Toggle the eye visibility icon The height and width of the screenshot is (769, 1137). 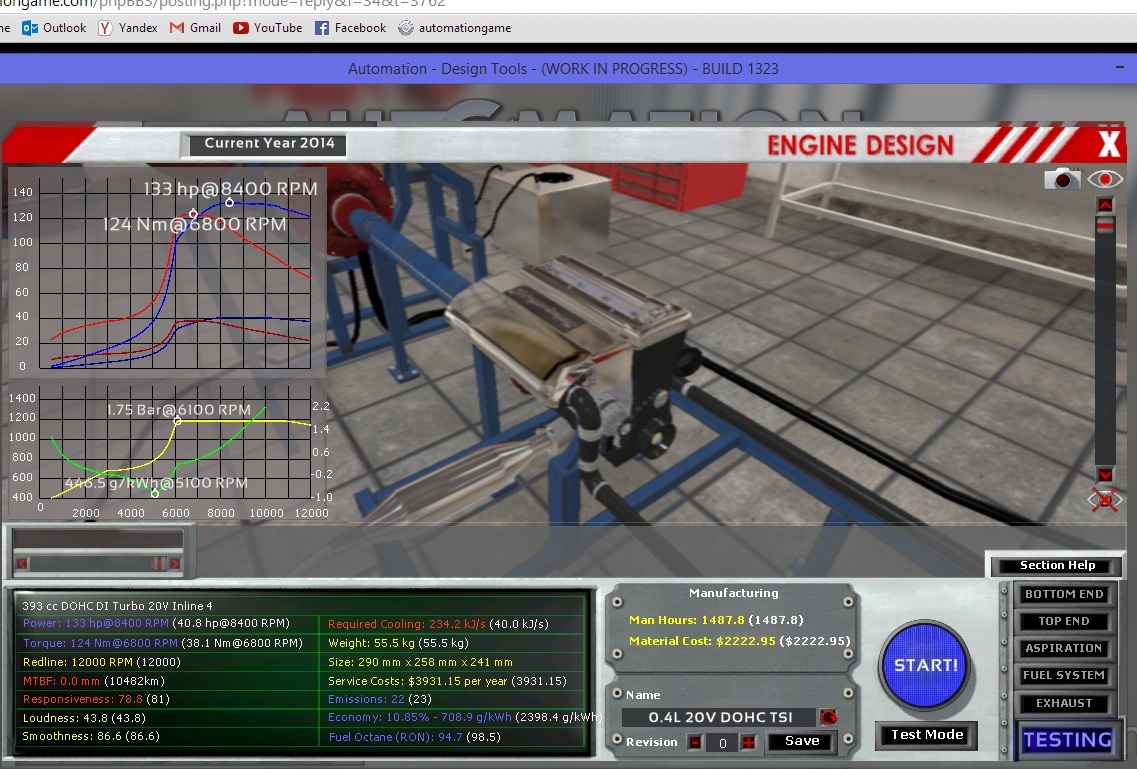pyautogui.click(x=1104, y=179)
